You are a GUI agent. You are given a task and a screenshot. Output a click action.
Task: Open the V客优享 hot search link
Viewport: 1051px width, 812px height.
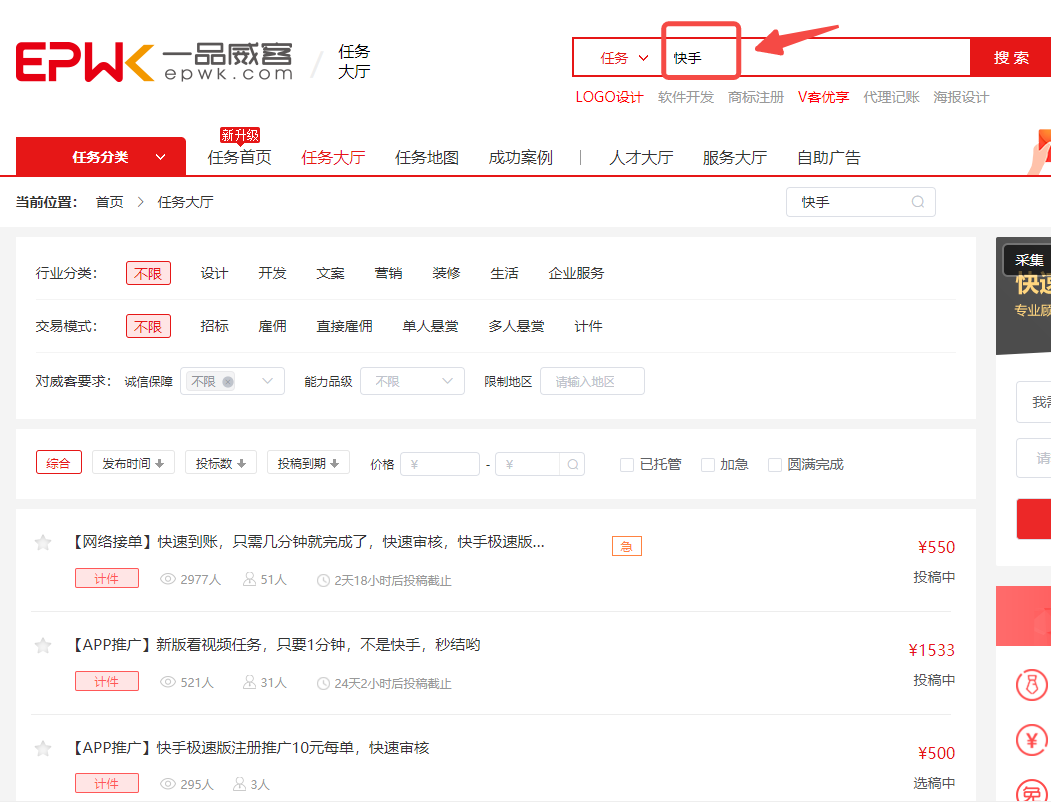[x=823, y=97]
